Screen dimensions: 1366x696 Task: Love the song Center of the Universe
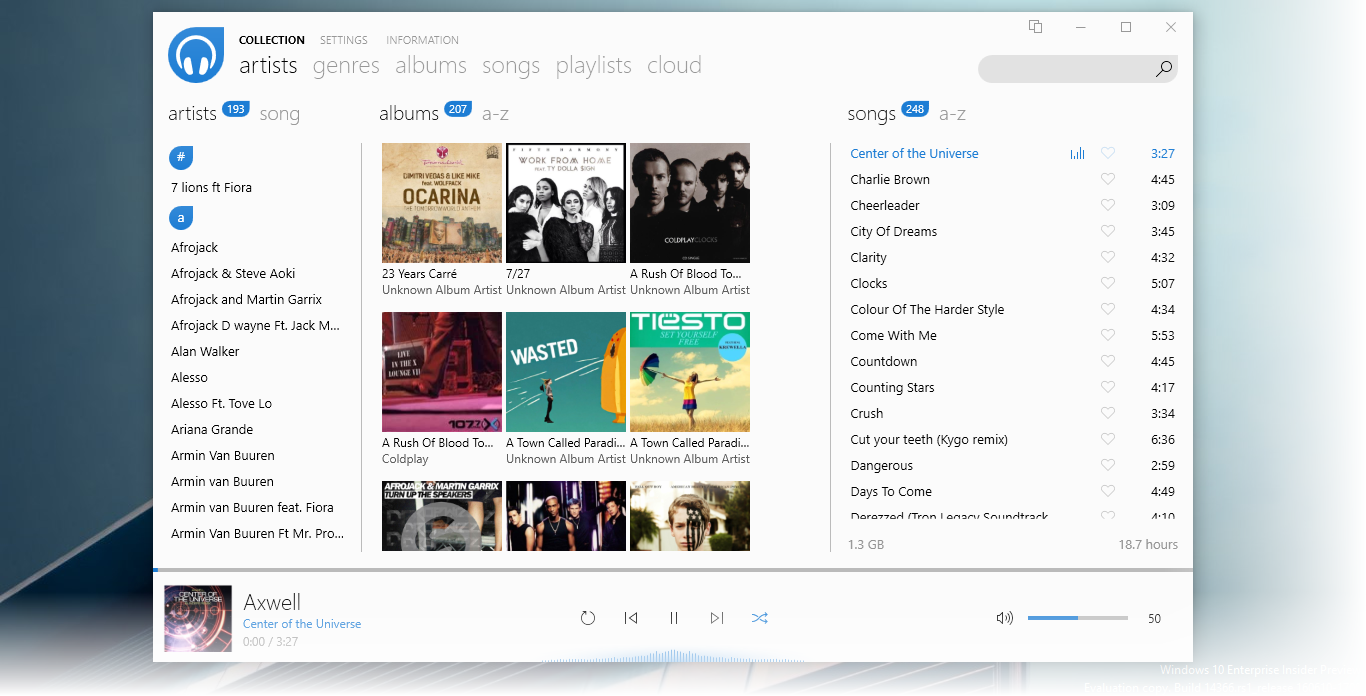point(1107,153)
